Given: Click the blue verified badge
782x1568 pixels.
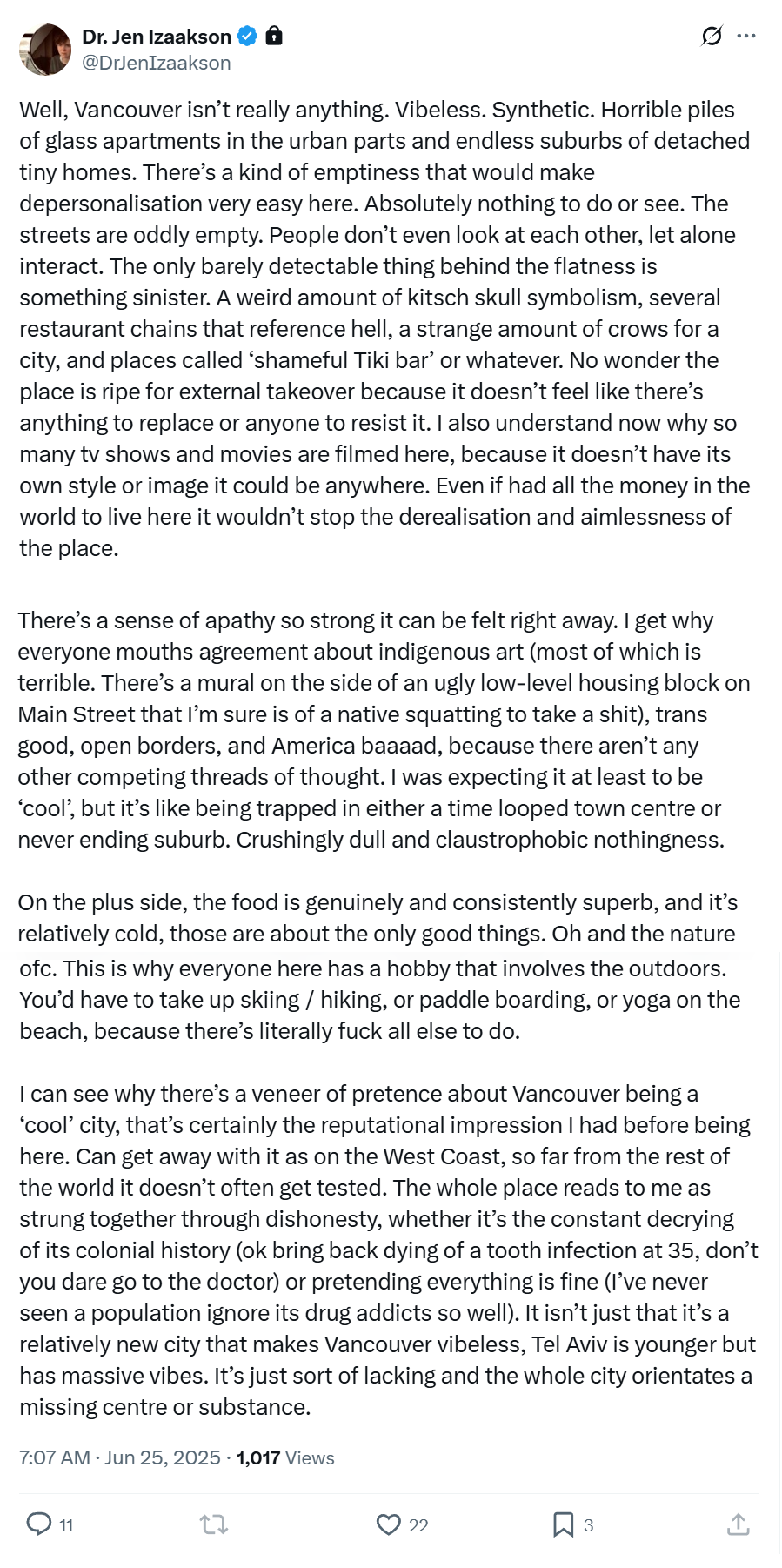Looking at the screenshot, I should (248, 36).
